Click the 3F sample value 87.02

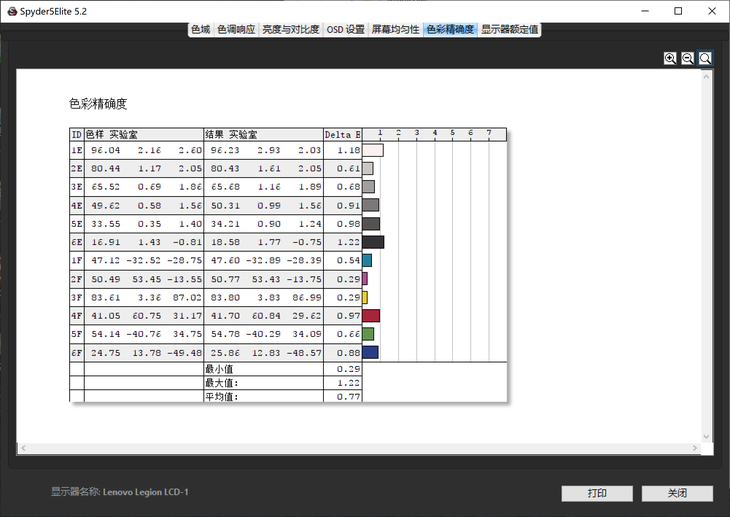tap(187, 297)
